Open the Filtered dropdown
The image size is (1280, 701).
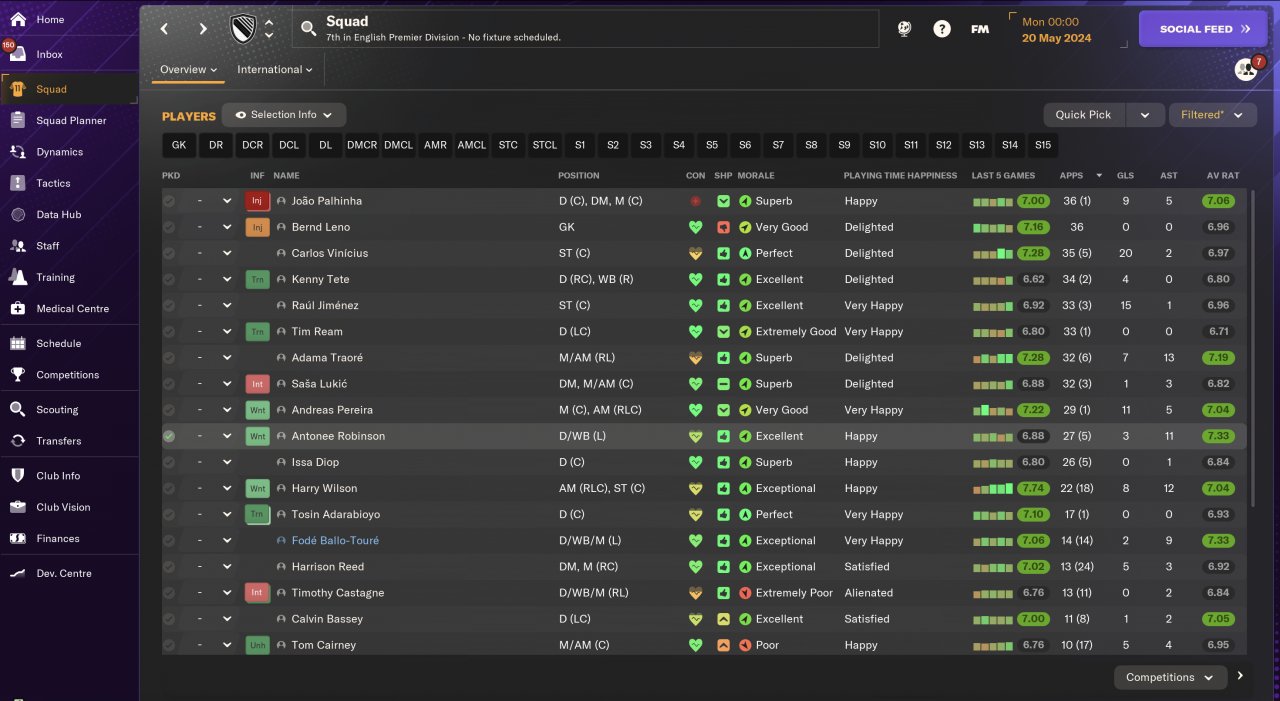pos(1212,115)
